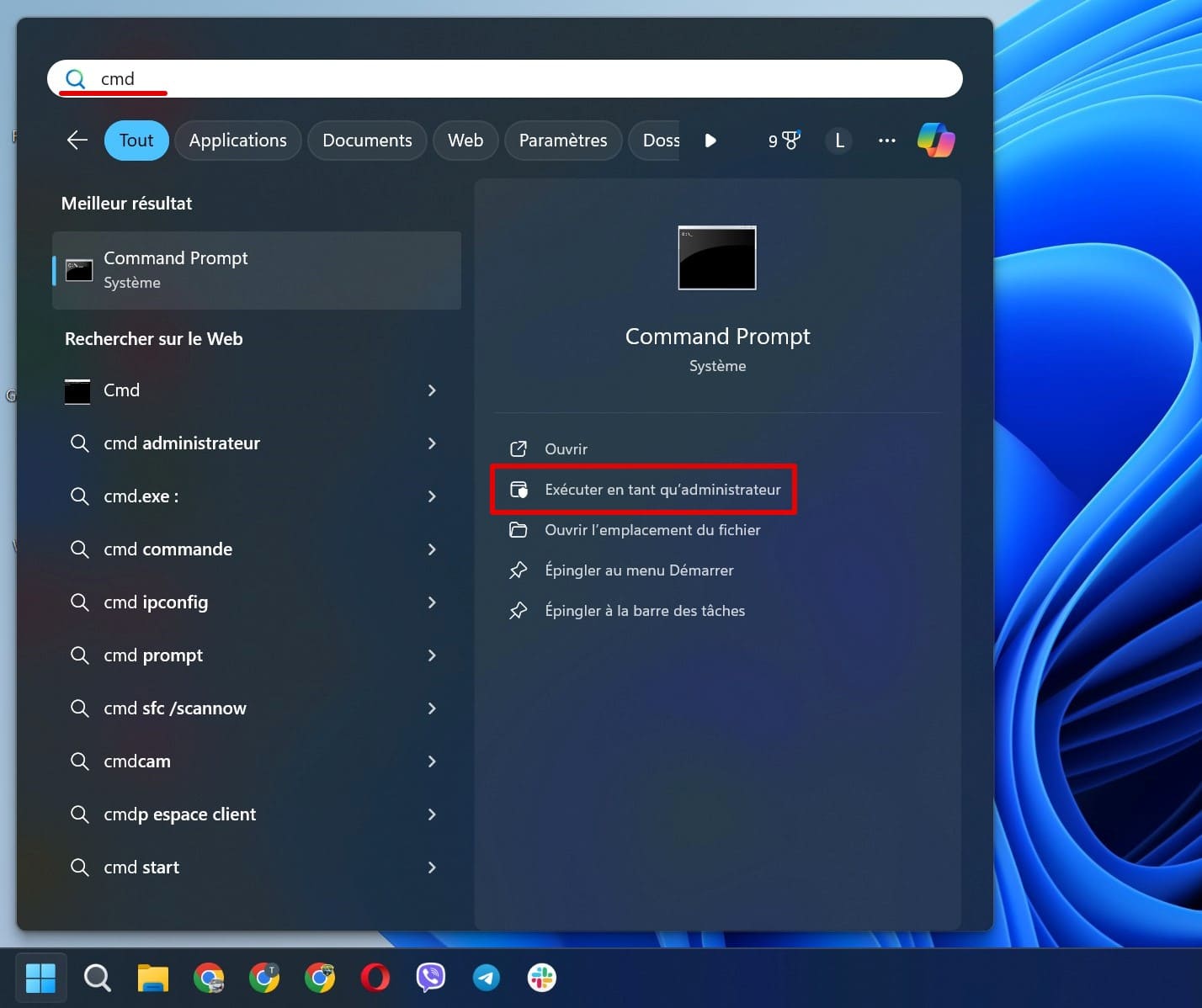Switch to the Doss filter tab
The height and width of the screenshot is (1008, 1202).
coord(656,141)
